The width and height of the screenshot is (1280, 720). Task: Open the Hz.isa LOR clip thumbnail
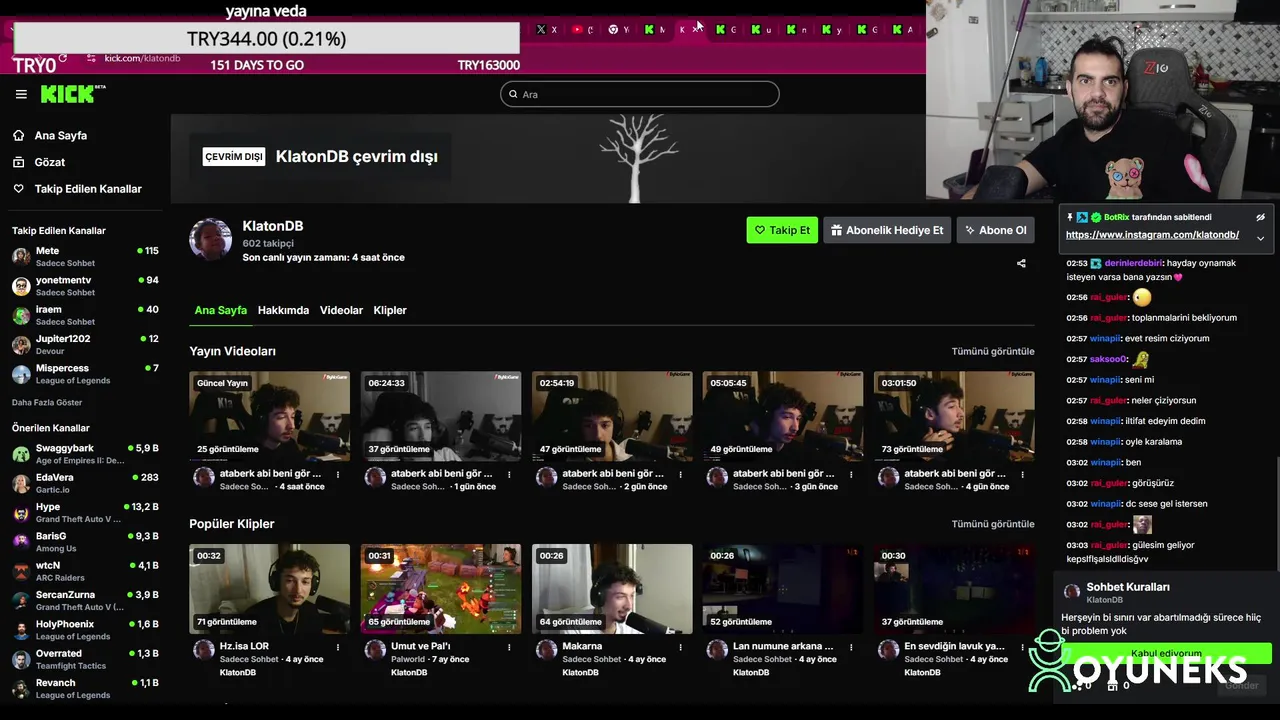(x=269, y=589)
